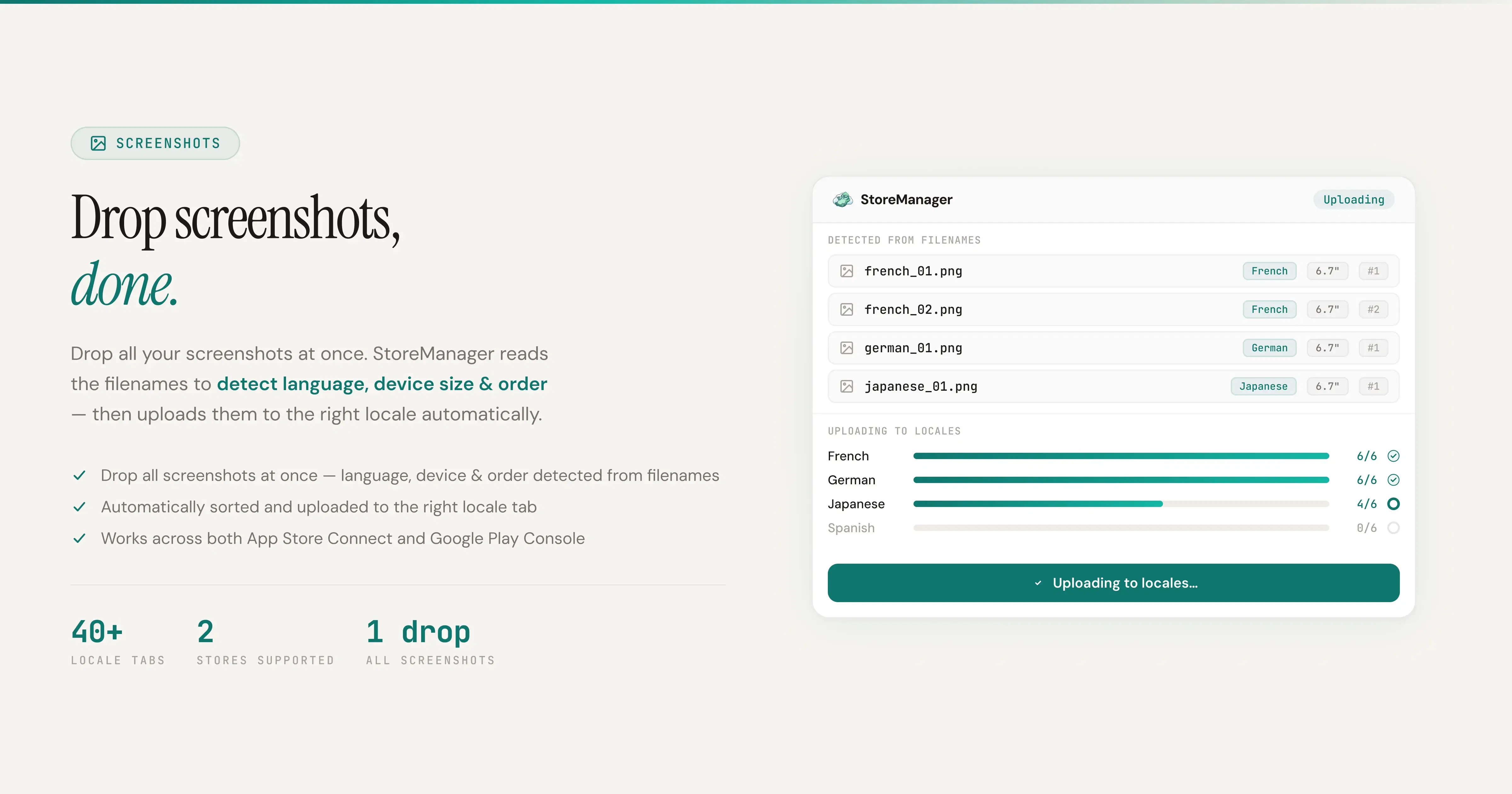The height and width of the screenshot is (794, 1512).
Task: Click the Spanish upload progress bar
Action: click(1121, 528)
